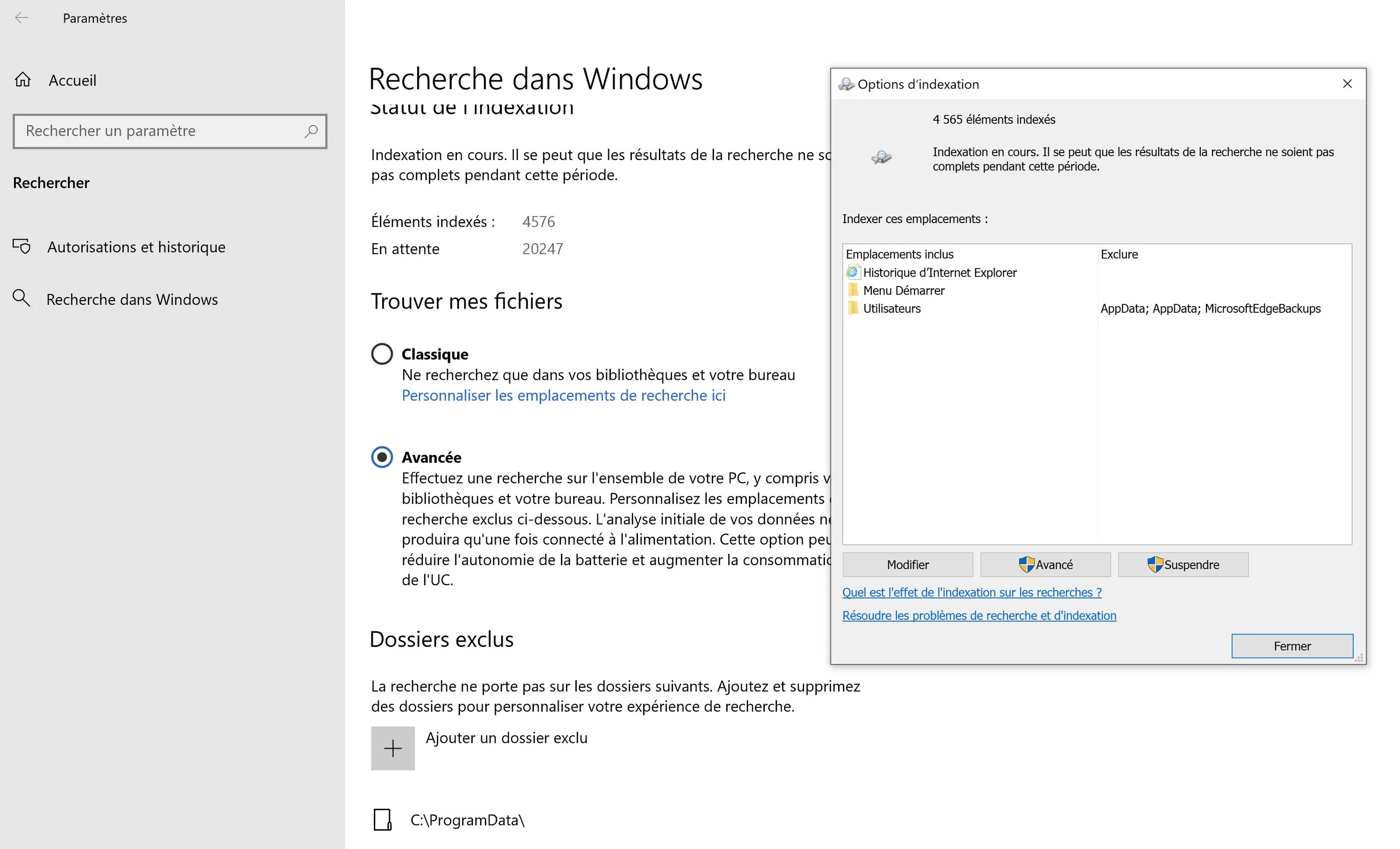This screenshot has width=1400, height=849.
Task: Click the dialog resize grip corner
Action: [x=1358, y=658]
